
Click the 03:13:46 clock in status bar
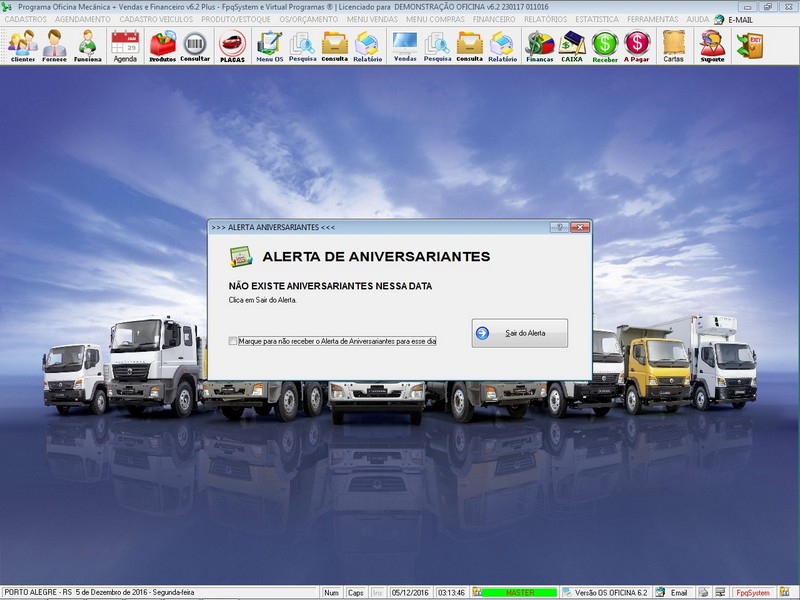[x=452, y=592]
